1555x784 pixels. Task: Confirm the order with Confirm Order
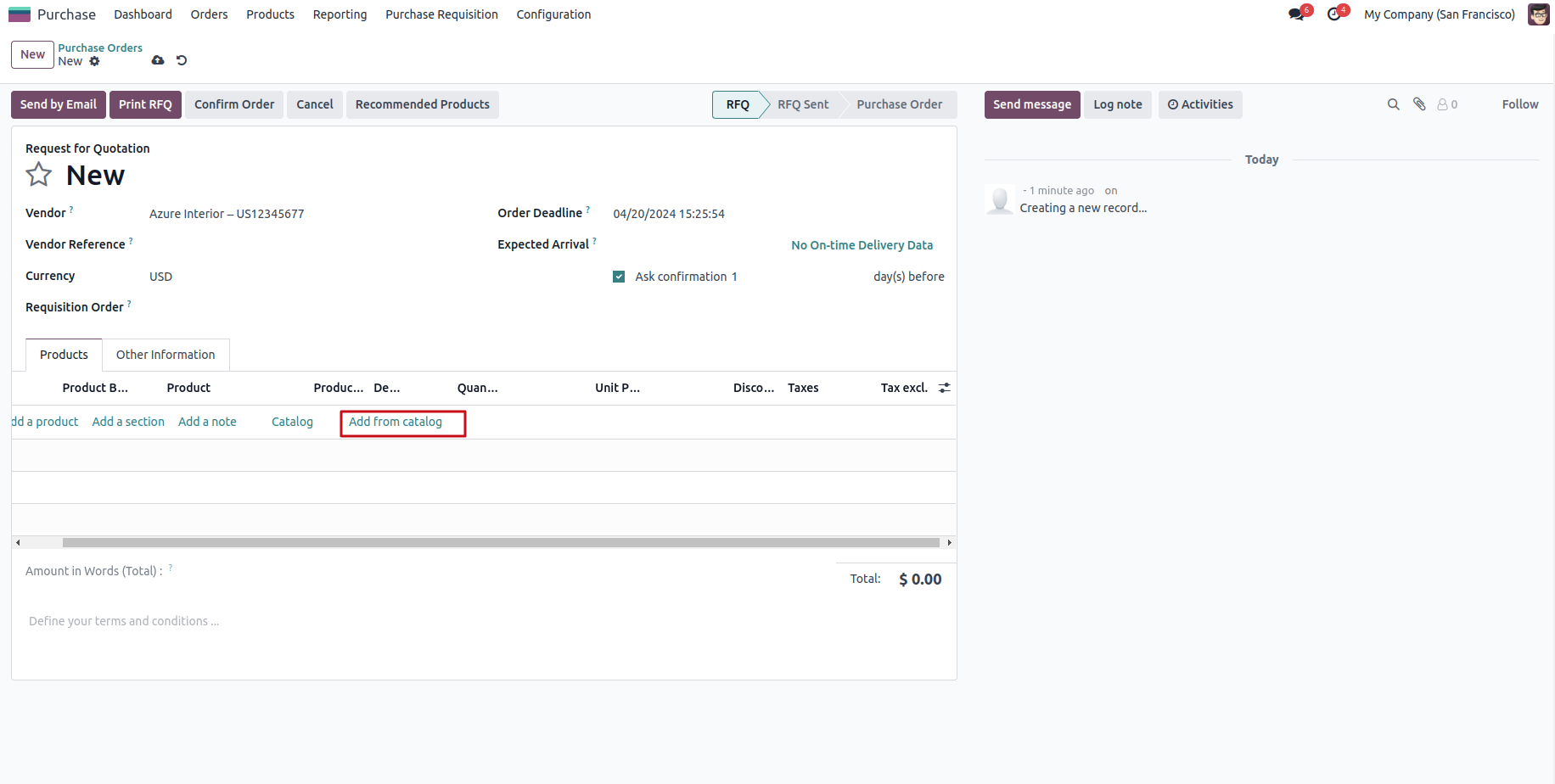(x=234, y=104)
